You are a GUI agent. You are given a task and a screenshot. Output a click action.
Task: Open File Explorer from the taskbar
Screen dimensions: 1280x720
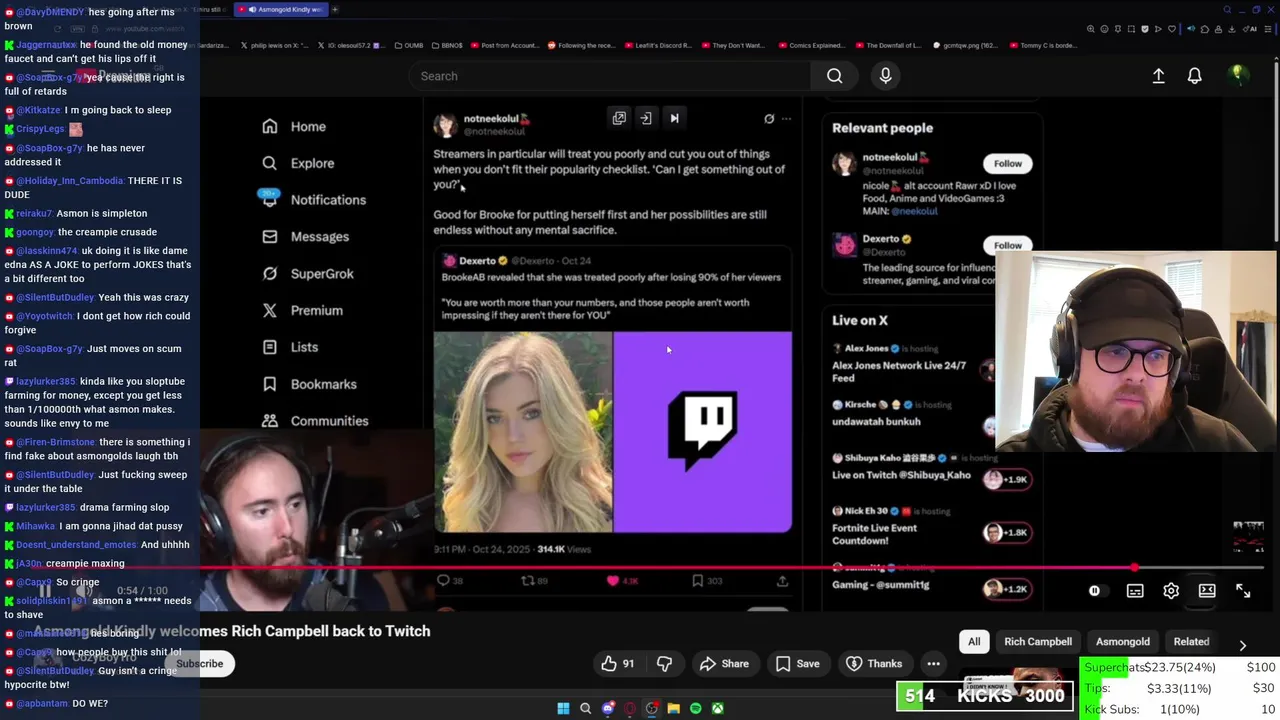click(x=674, y=708)
